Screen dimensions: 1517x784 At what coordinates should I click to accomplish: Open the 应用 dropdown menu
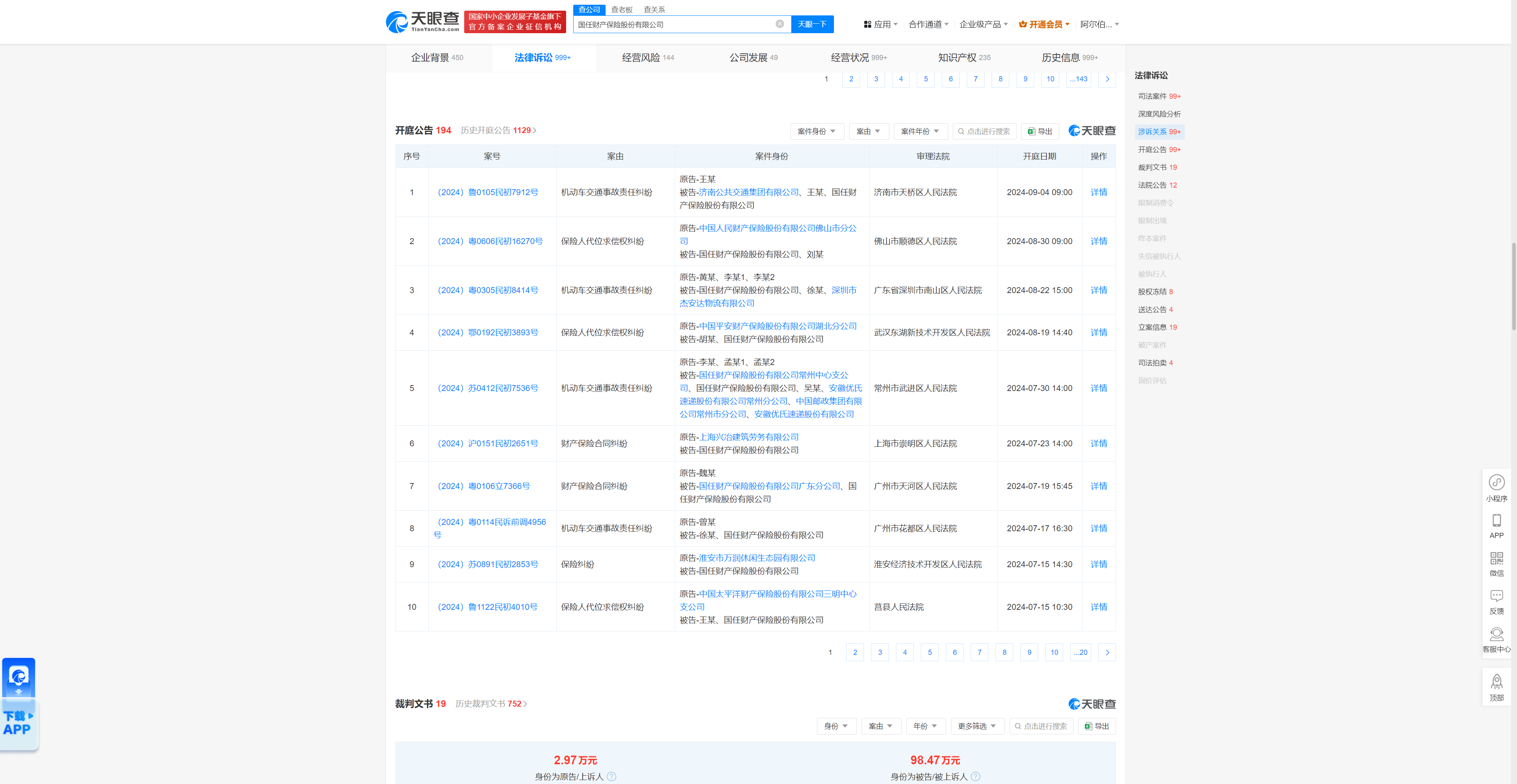[x=881, y=24]
